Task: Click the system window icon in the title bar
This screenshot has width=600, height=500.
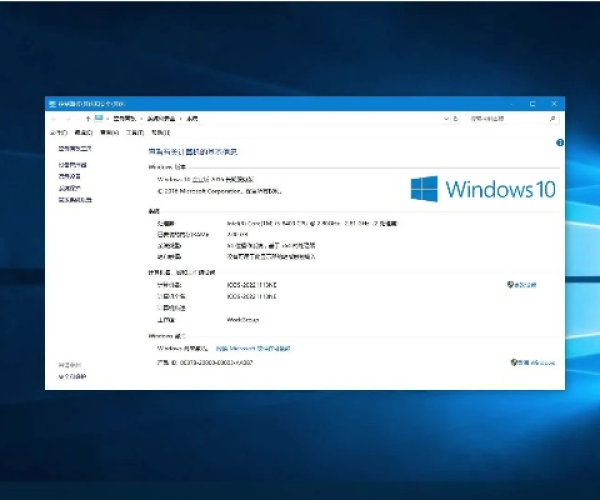Action: click(52, 104)
